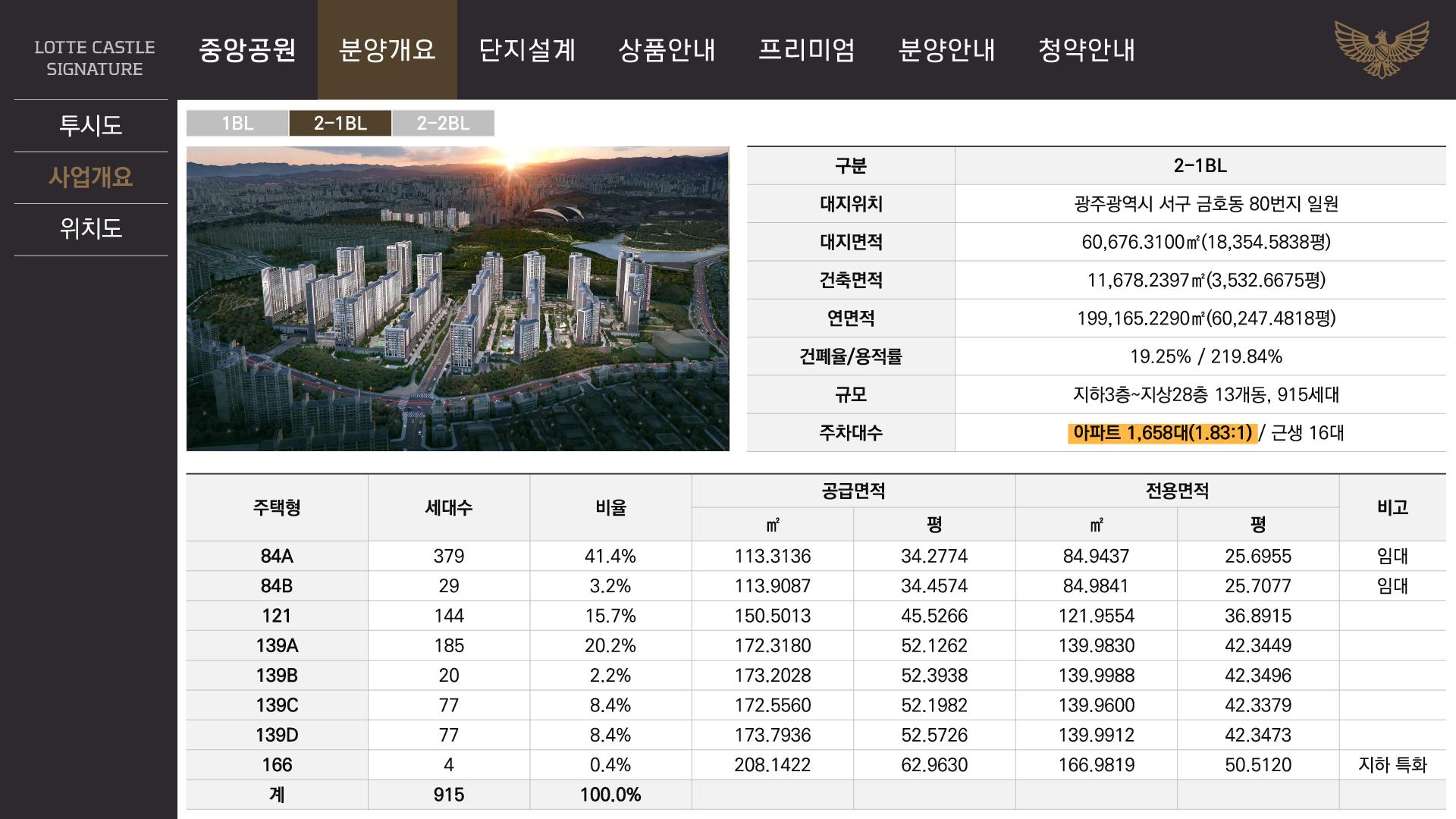Open the 단지설계 menu
The width and height of the screenshot is (1456, 819).
(527, 50)
